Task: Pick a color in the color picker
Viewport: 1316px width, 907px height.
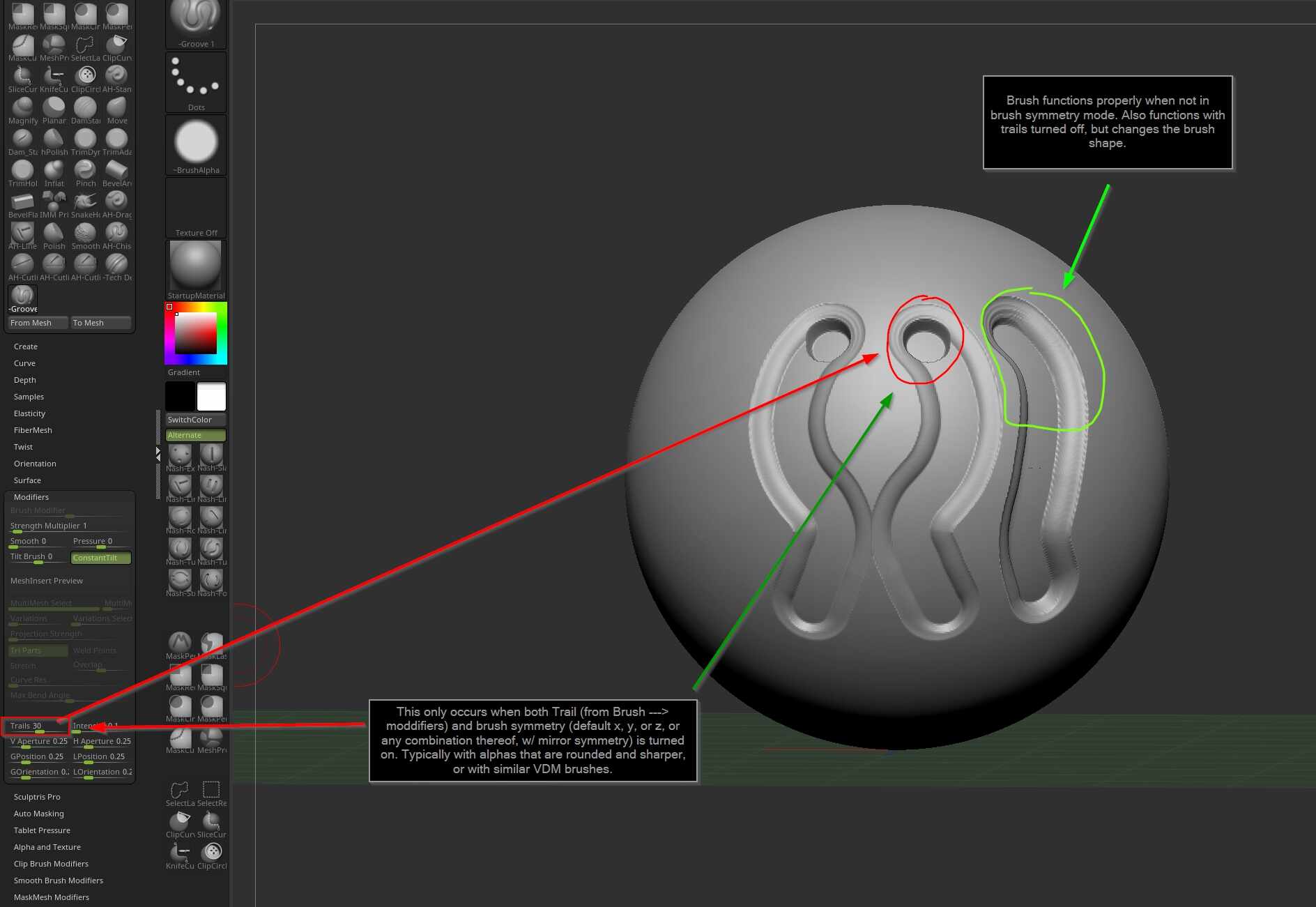Action: tap(196, 333)
